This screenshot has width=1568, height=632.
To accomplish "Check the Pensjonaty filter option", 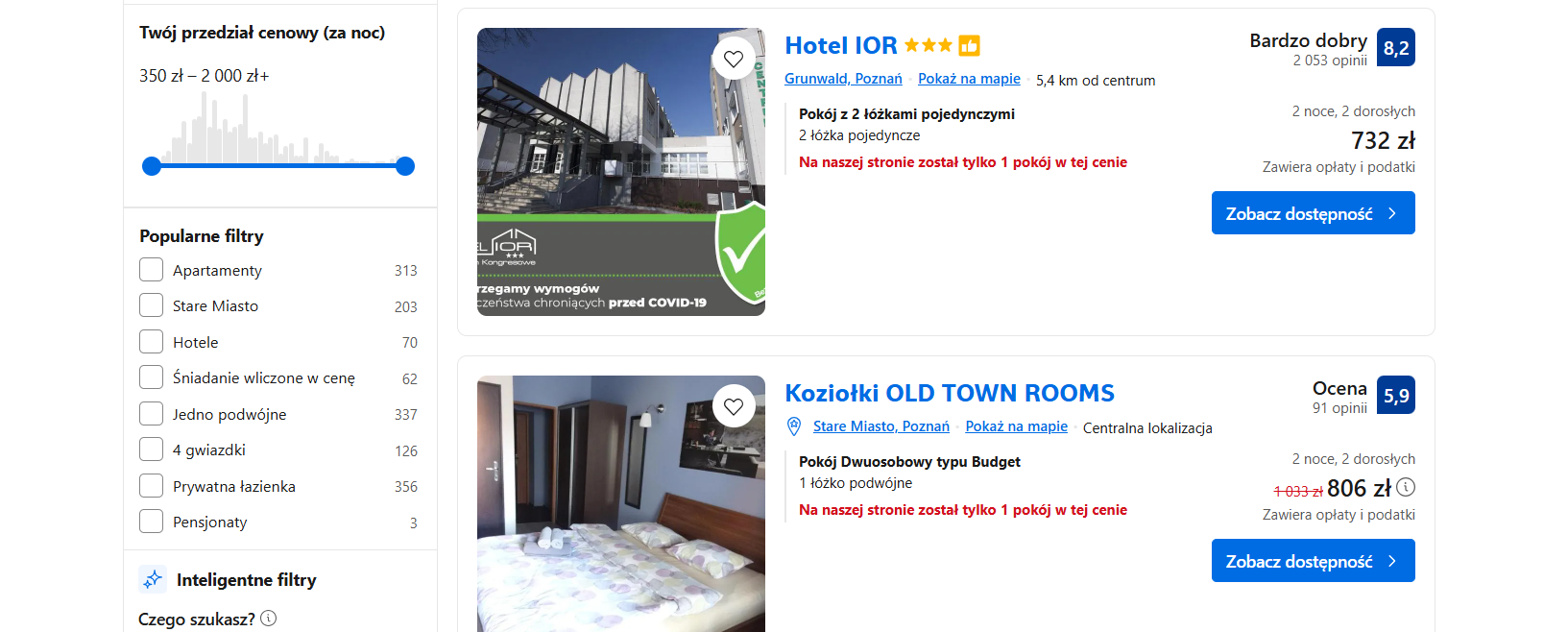I will pos(151,522).
